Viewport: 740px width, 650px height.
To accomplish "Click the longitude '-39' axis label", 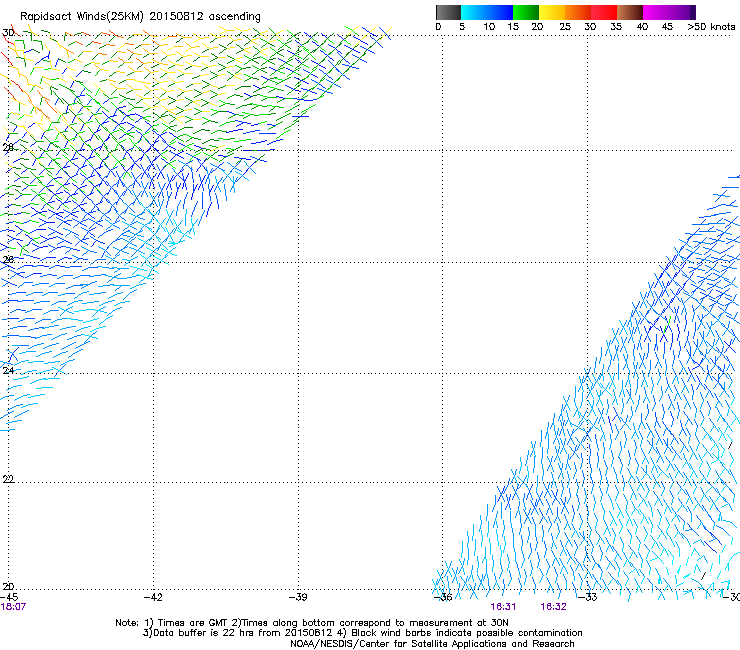I will [298, 597].
